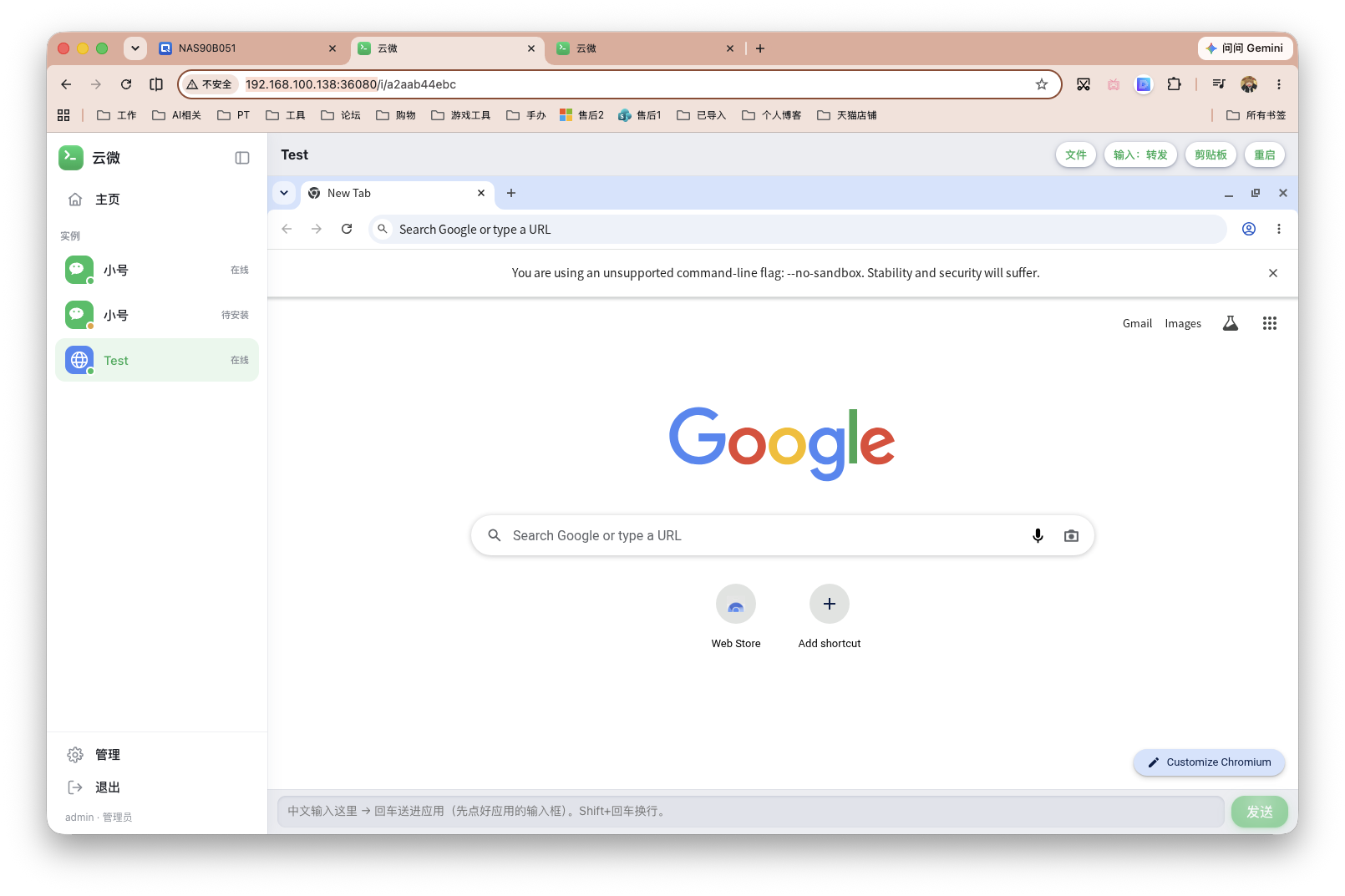Open the AI相关 bookmark folder
The image size is (1345, 896).
coord(176,115)
